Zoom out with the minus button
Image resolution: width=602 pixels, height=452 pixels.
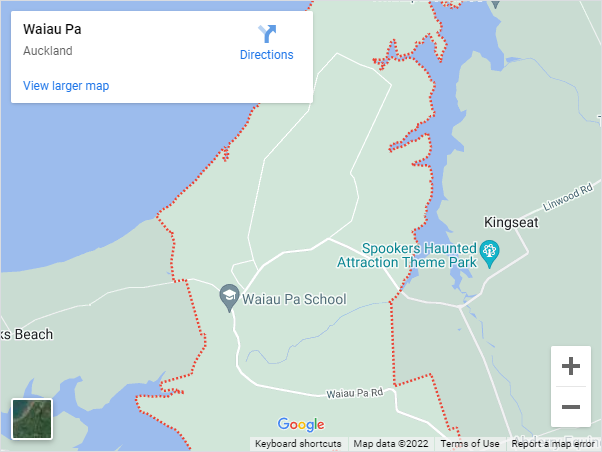pyautogui.click(x=571, y=407)
